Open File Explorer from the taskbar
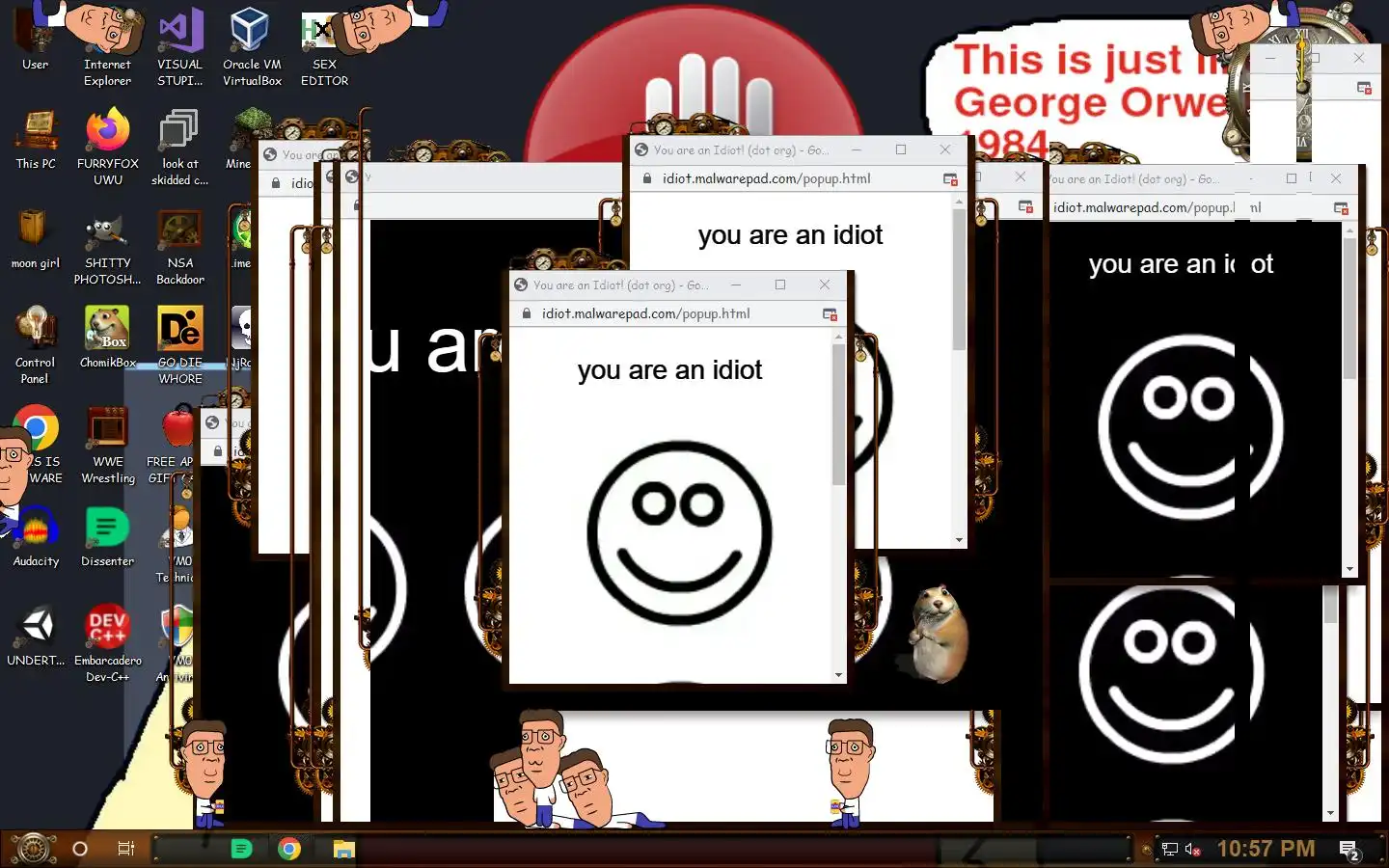1389x868 pixels. (x=344, y=849)
